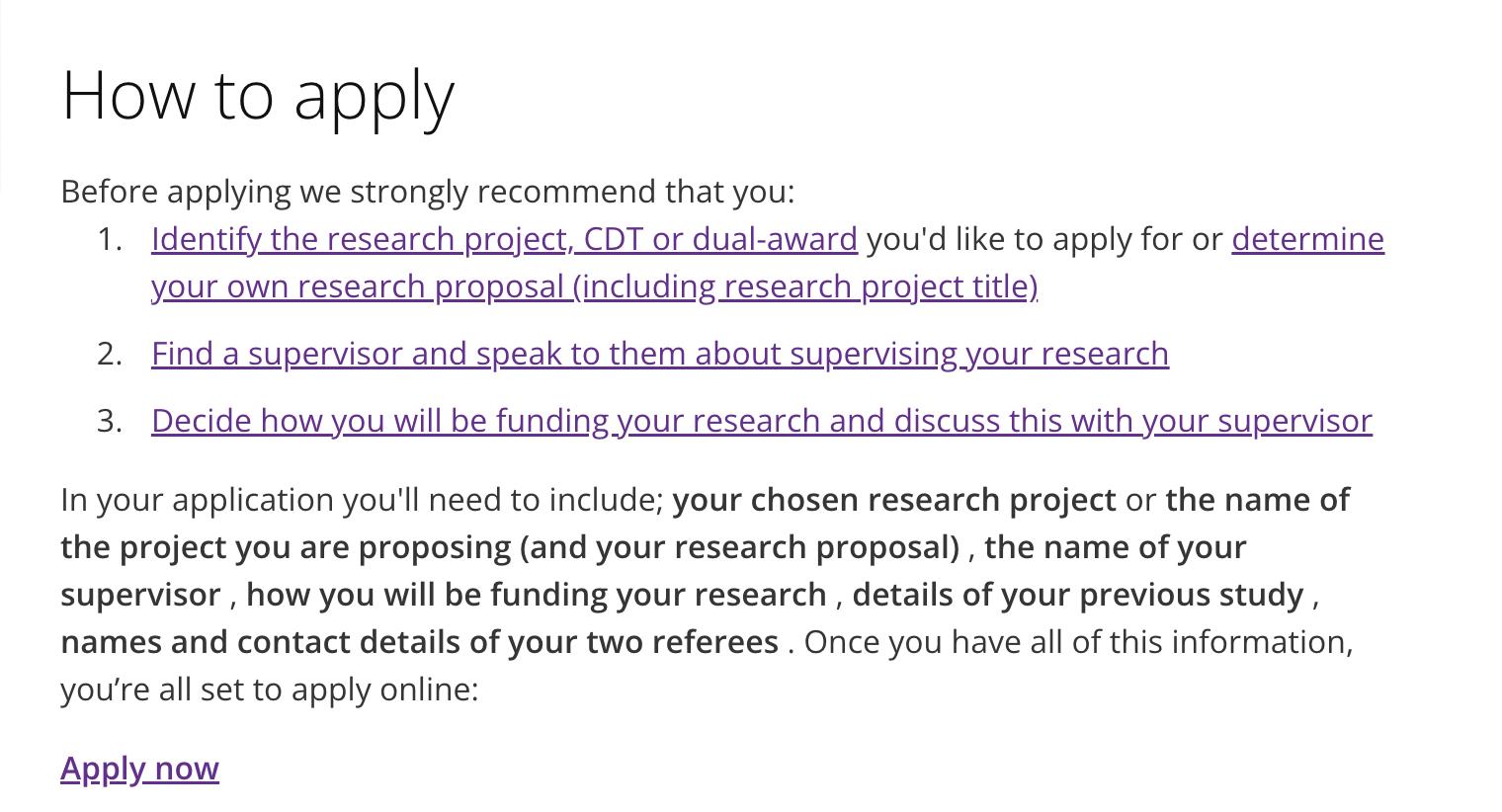
Task: Click the How to apply heading
Action: (x=258, y=96)
